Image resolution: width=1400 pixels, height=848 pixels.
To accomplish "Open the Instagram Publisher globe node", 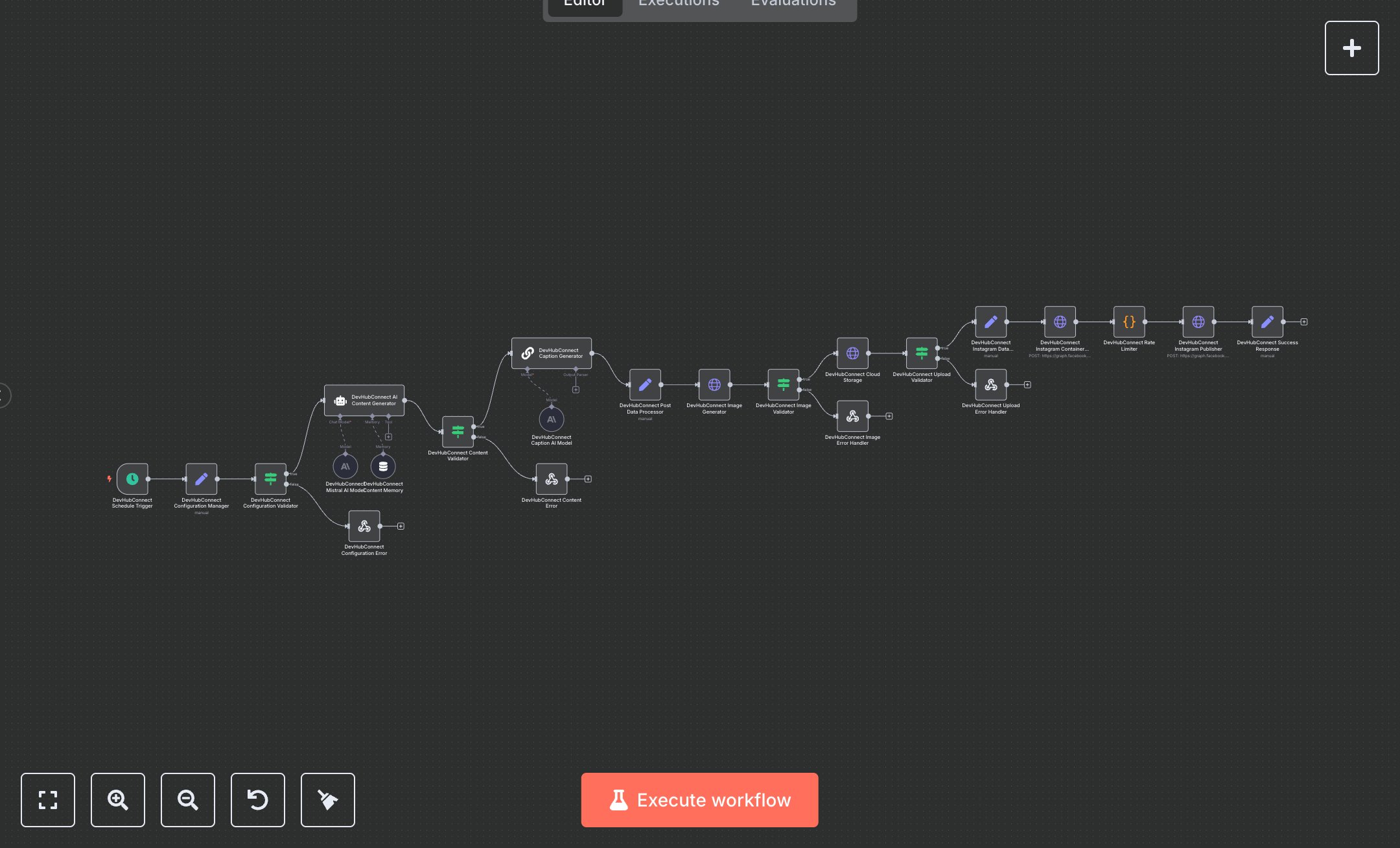I will tap(1198, 322).
